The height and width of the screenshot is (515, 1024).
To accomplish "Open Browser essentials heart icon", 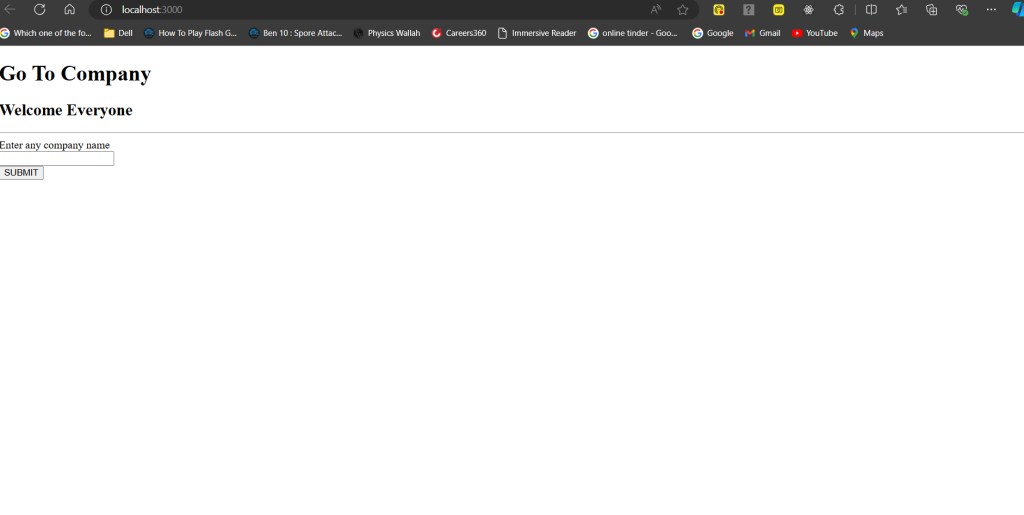I will pyautogui.click(x=961, y=9).
